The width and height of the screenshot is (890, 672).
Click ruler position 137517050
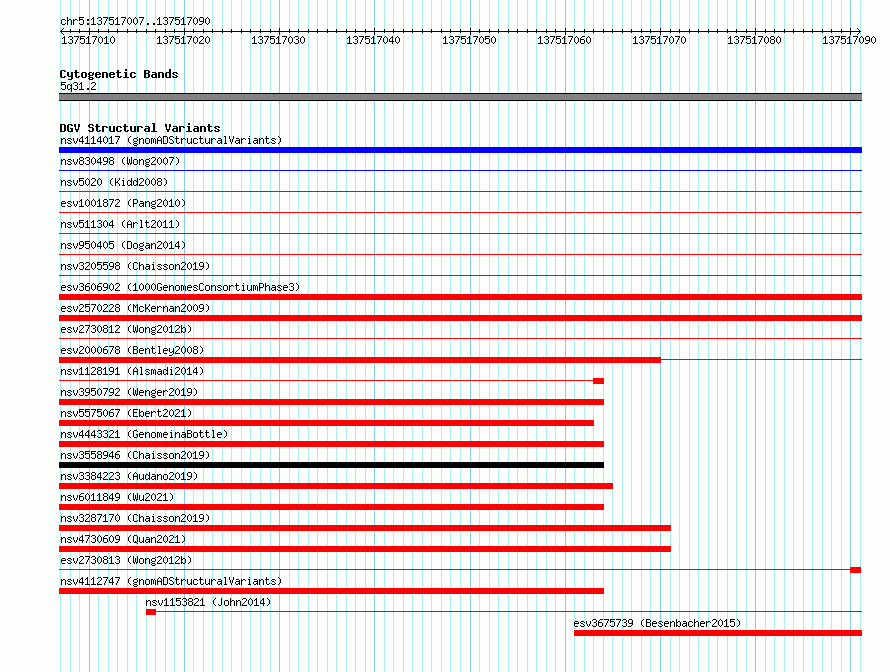tap(469, 40)
